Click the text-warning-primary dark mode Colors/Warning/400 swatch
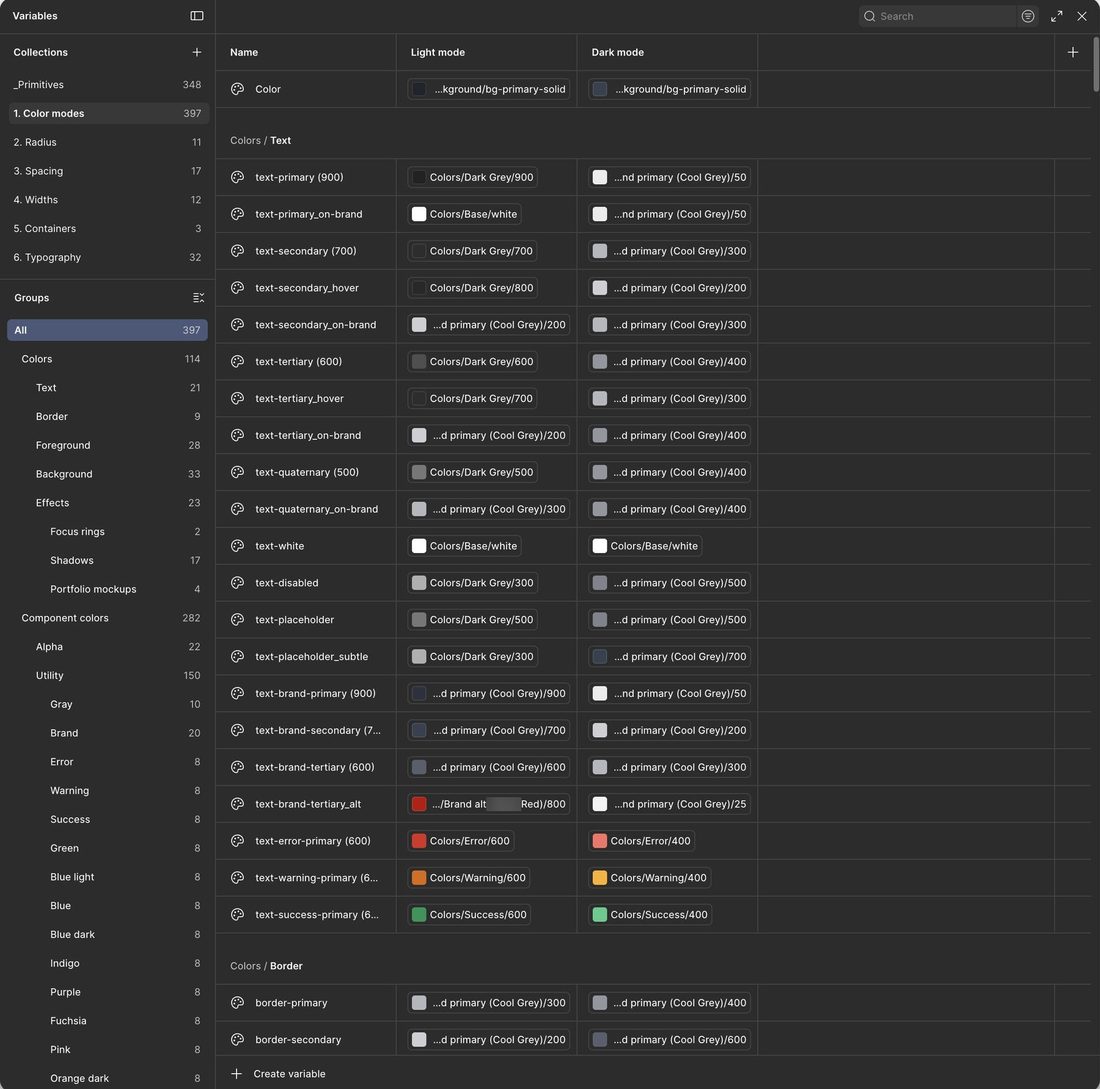This screenshot has height=1089, width=1100. pos(599,877)
